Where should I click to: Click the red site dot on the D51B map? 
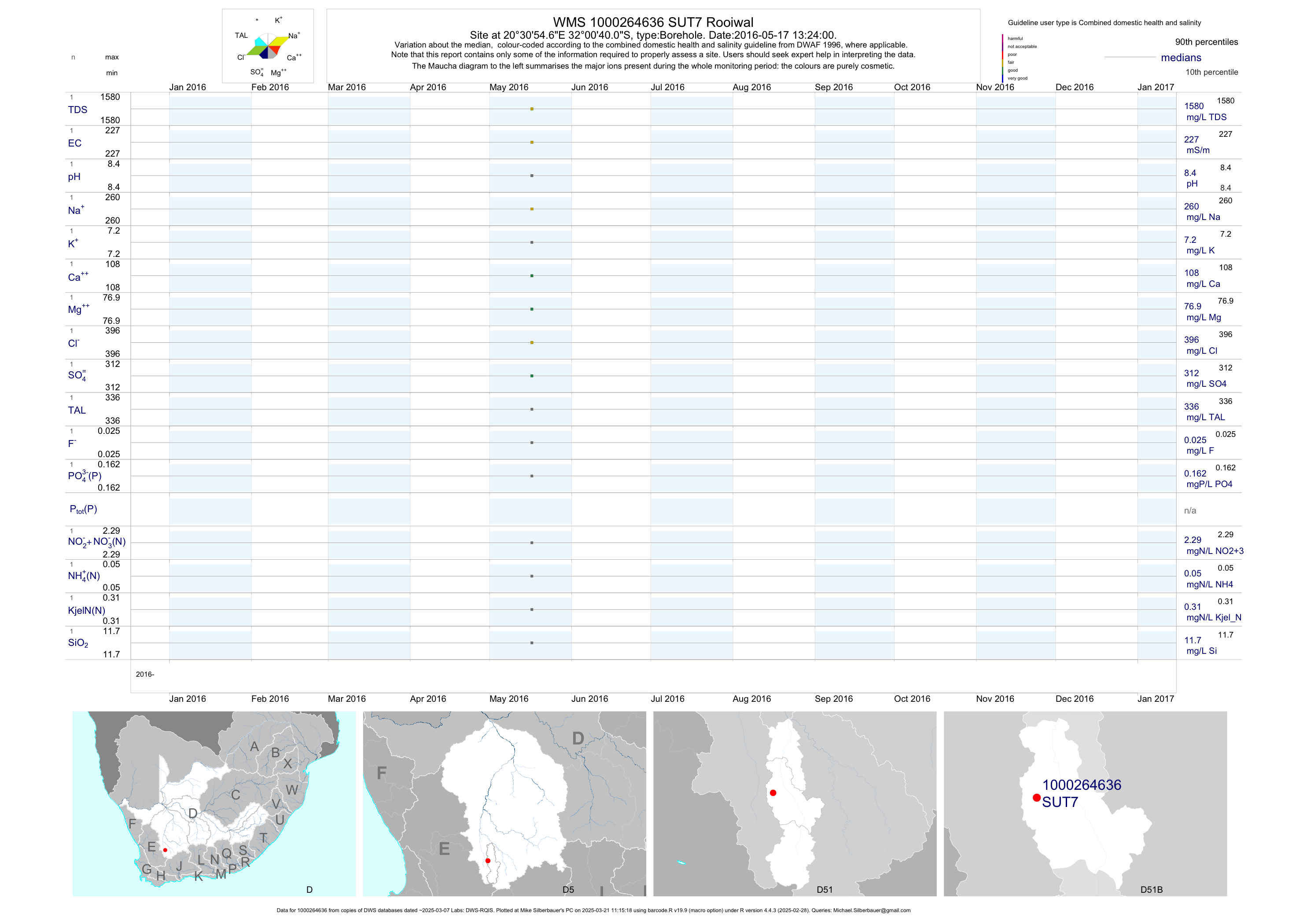click(1037, 798)
